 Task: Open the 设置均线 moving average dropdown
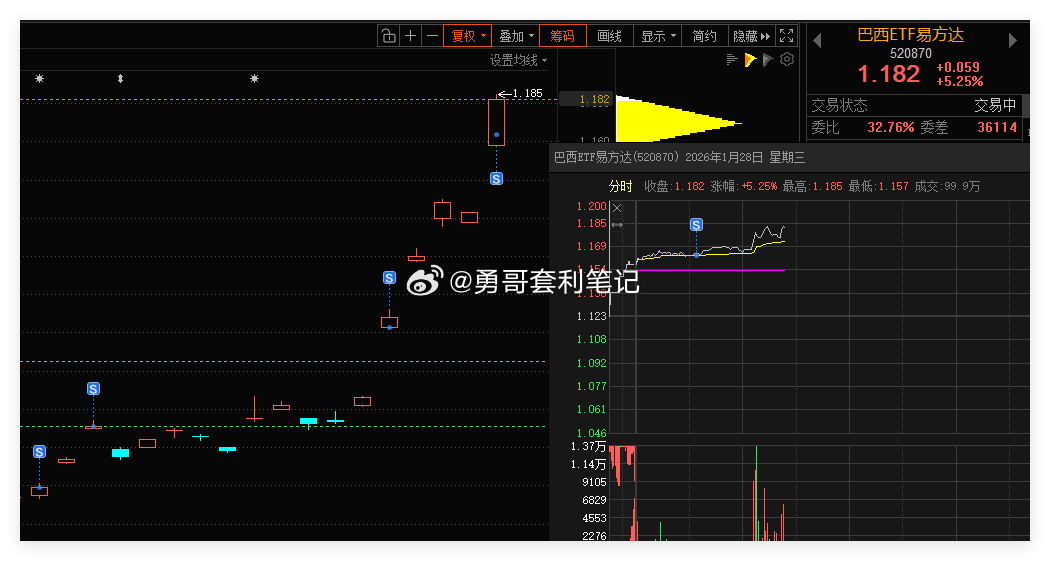pos(518,60)
